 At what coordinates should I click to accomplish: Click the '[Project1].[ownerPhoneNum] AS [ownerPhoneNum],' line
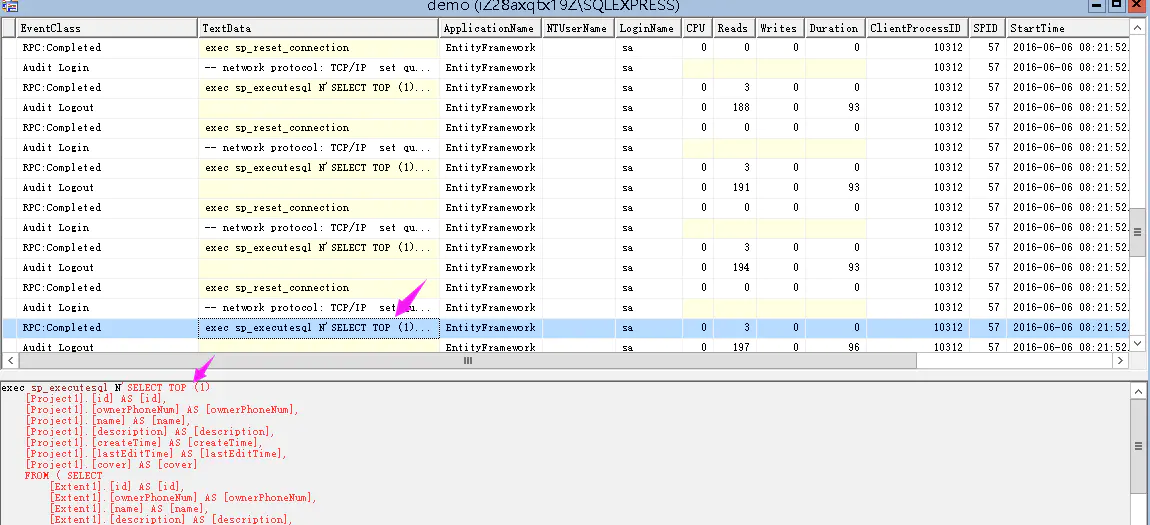point(161,409)
